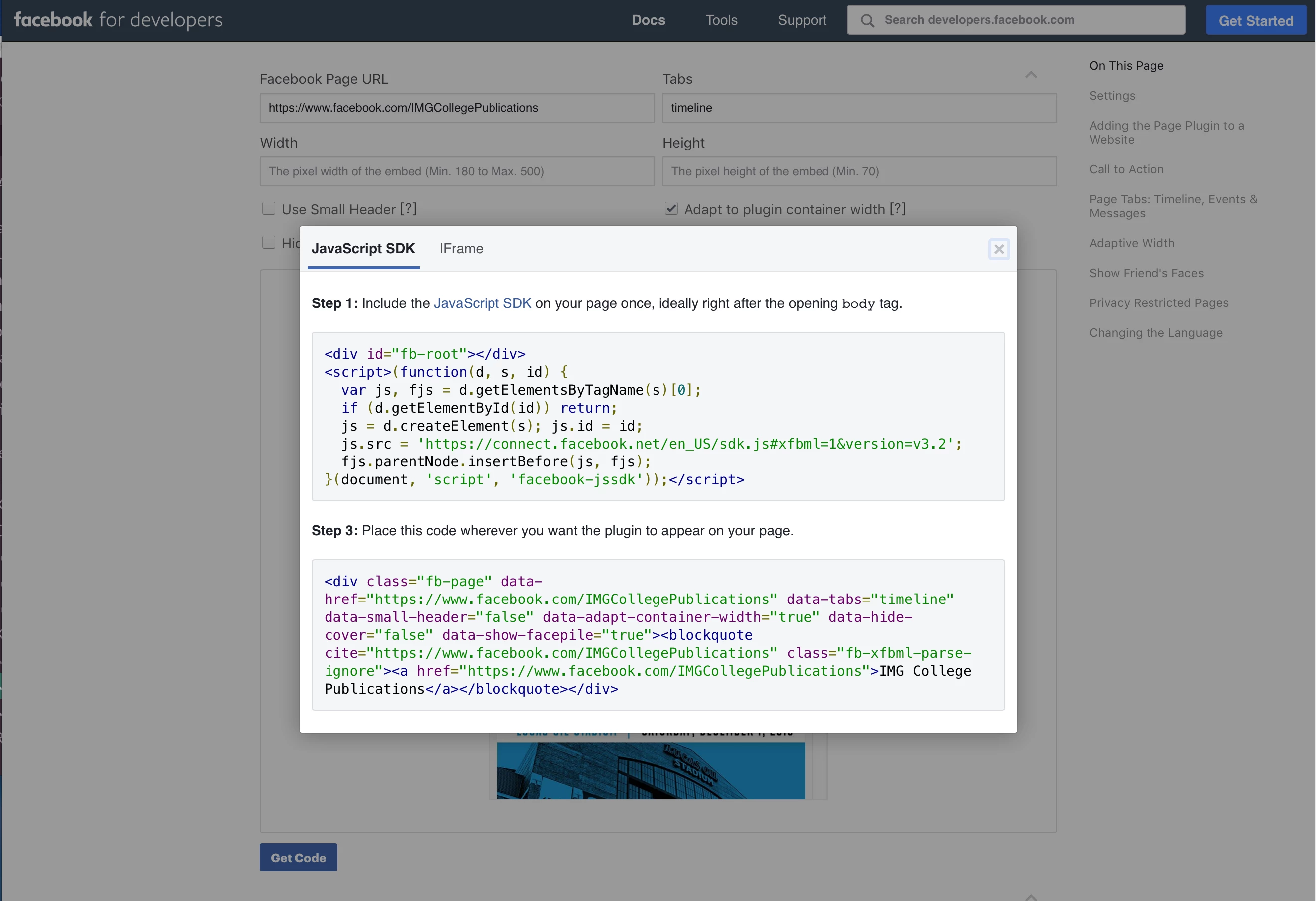The image size is (1316, 901).
Task: Select the JavaScript SDK tab
Action: click(x=363, y=249)
